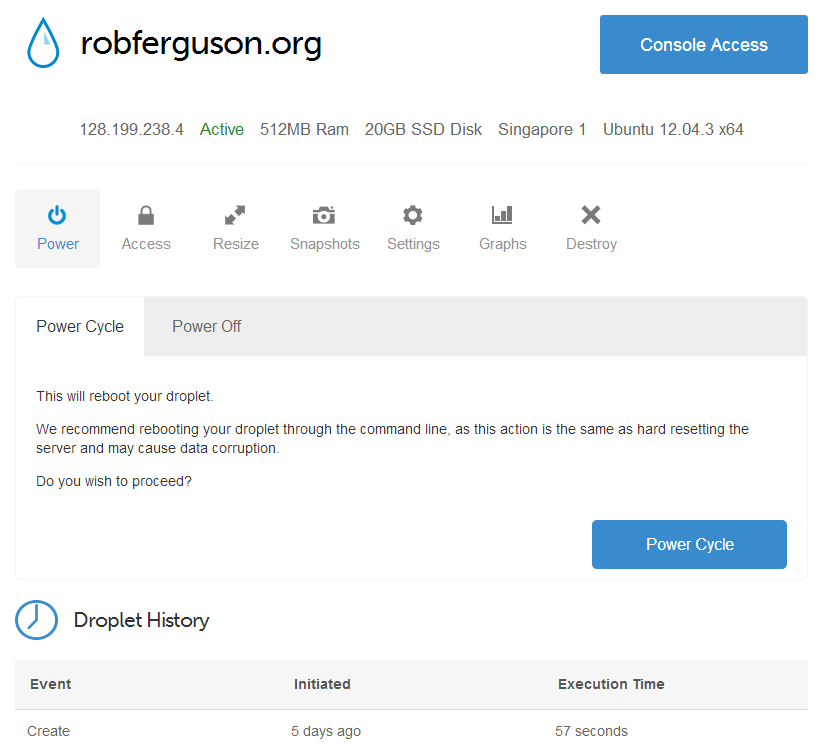
Task: Click the water droplet logo icon
Action: [x=43, y=43]
